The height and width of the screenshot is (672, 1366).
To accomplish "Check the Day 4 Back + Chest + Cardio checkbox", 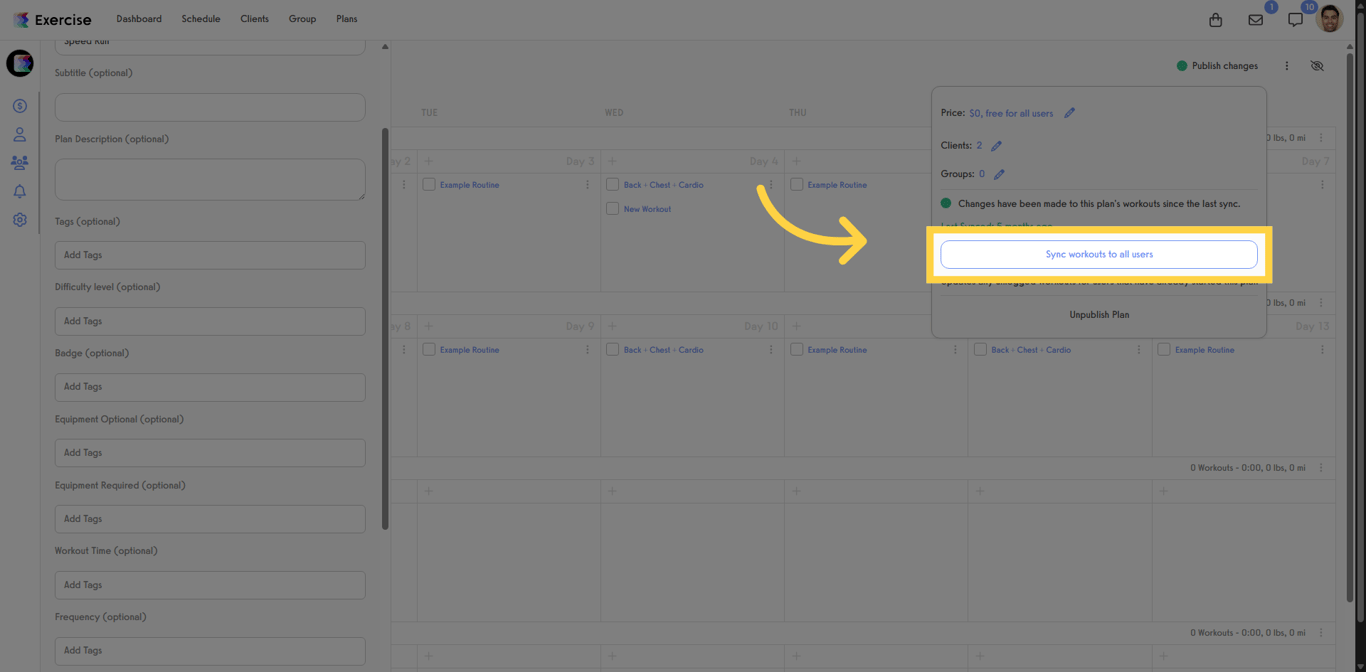I will [x=612, y=185].
